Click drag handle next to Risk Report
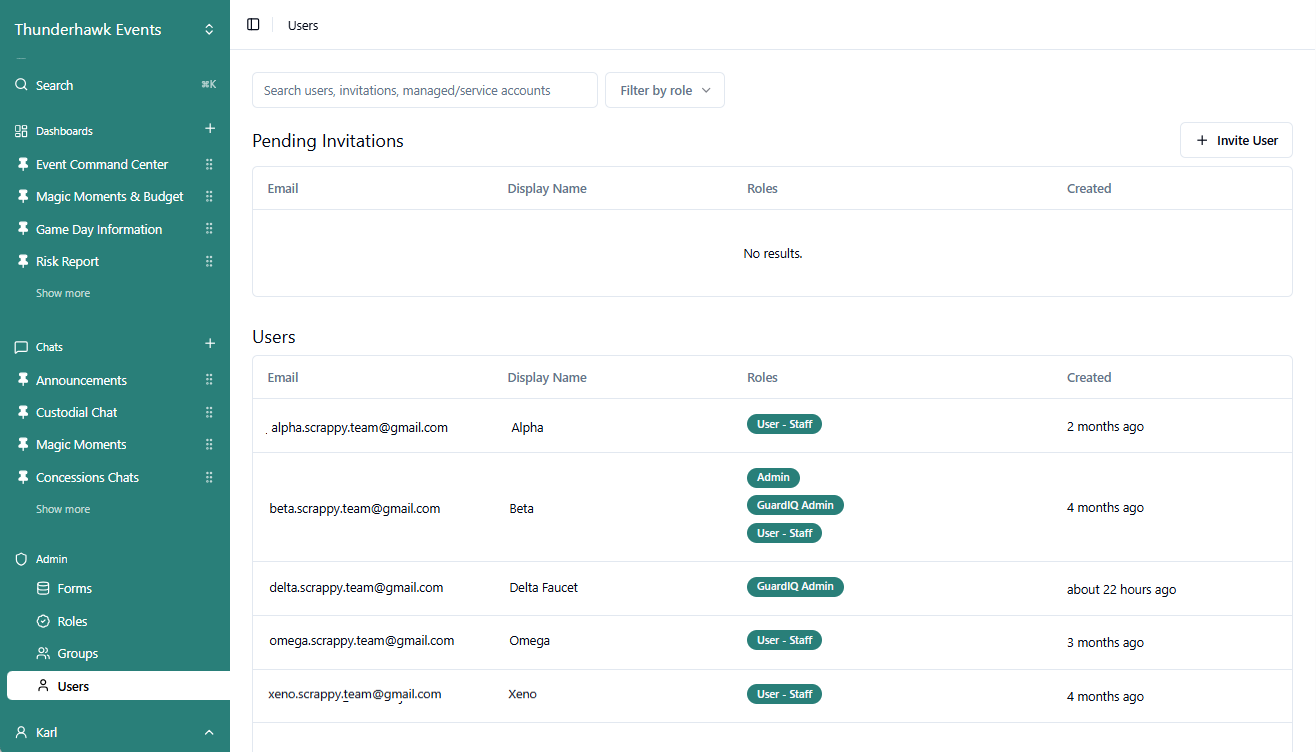This screenshot has height=752, width=1316. (209, 262)
